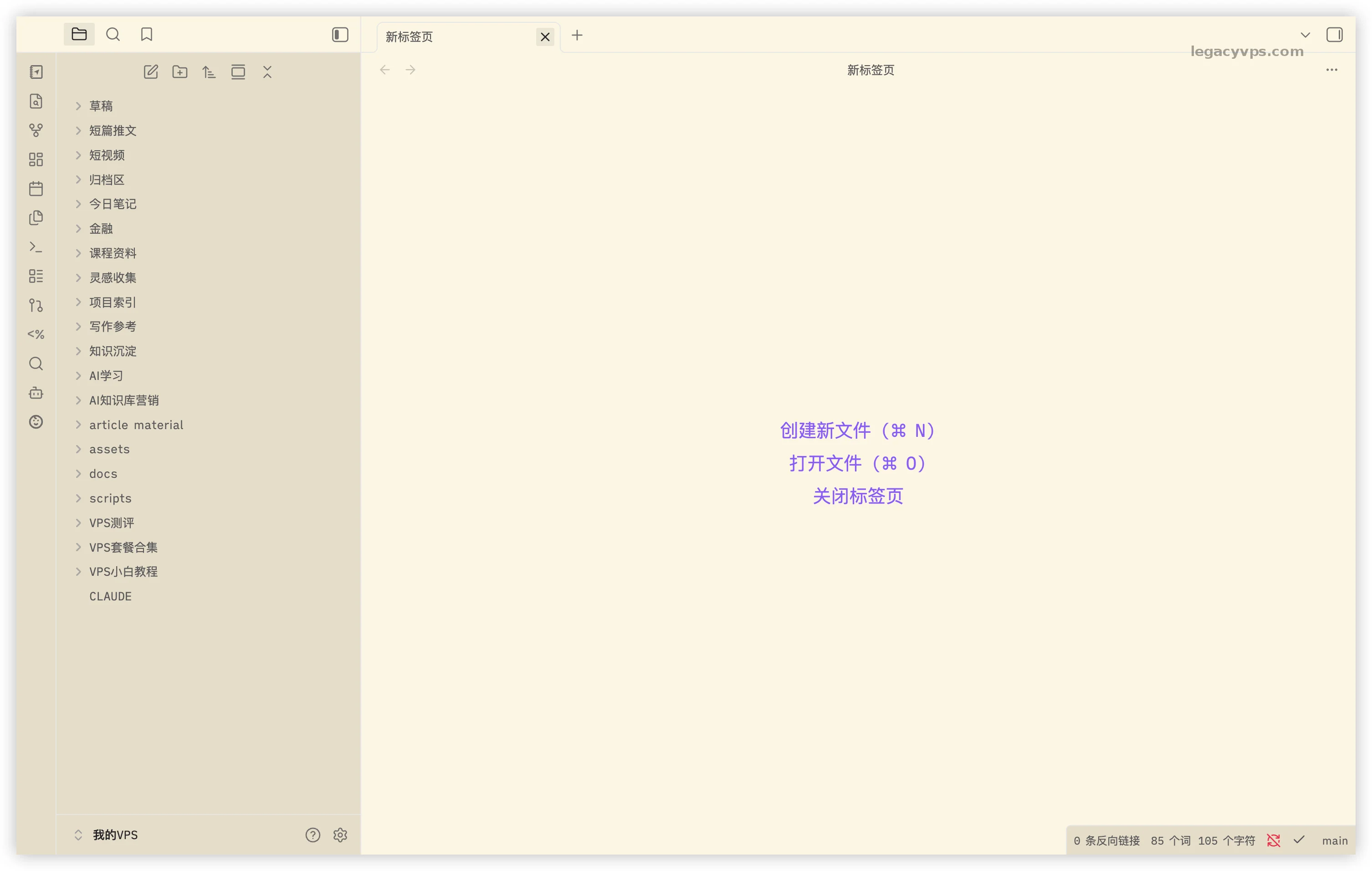Viewport: 1372px width, 871px height.
Task: Open the help question-mark icon
Action: pyautogui.click(x=313, y=835)
